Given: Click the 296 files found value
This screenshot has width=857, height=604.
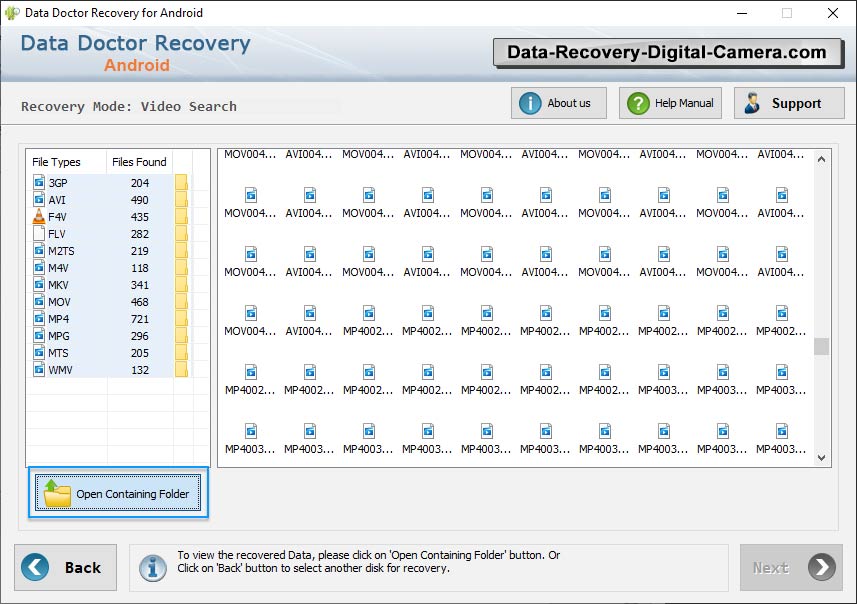Looking at the screenshot, I should (140, 336).
